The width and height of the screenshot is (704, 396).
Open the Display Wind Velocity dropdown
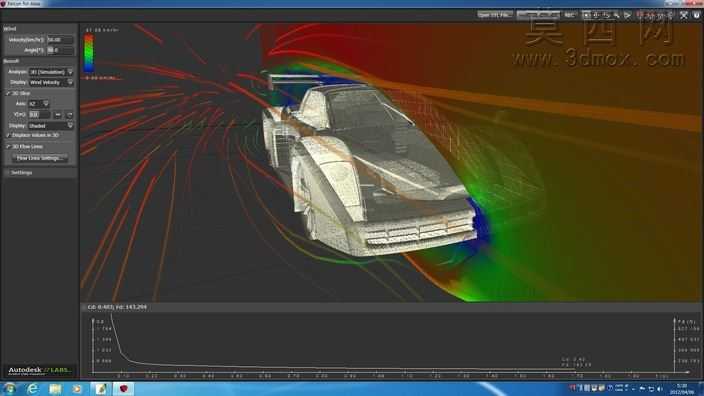pos(51,83)
